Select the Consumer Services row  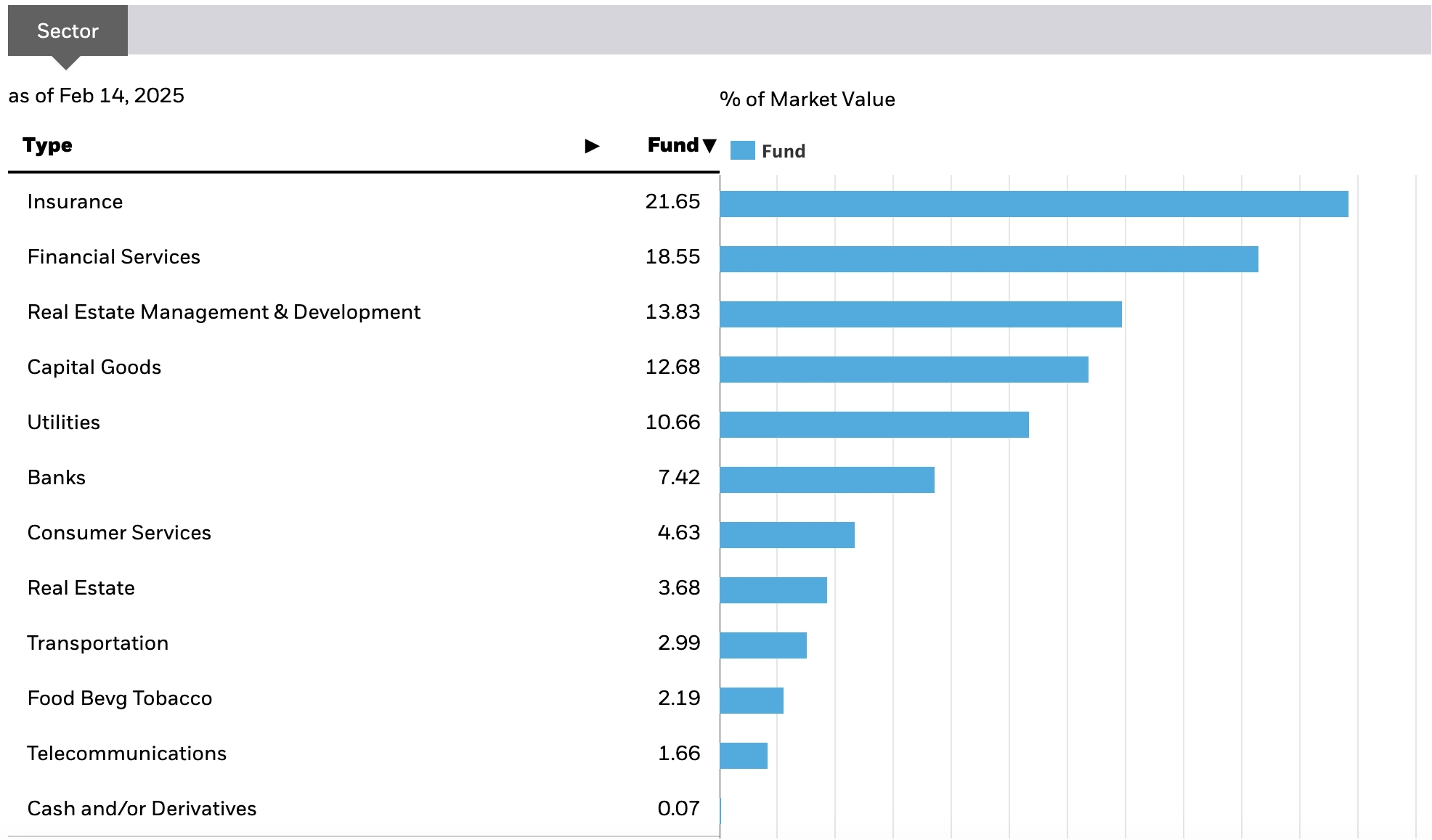pos(119,533)
